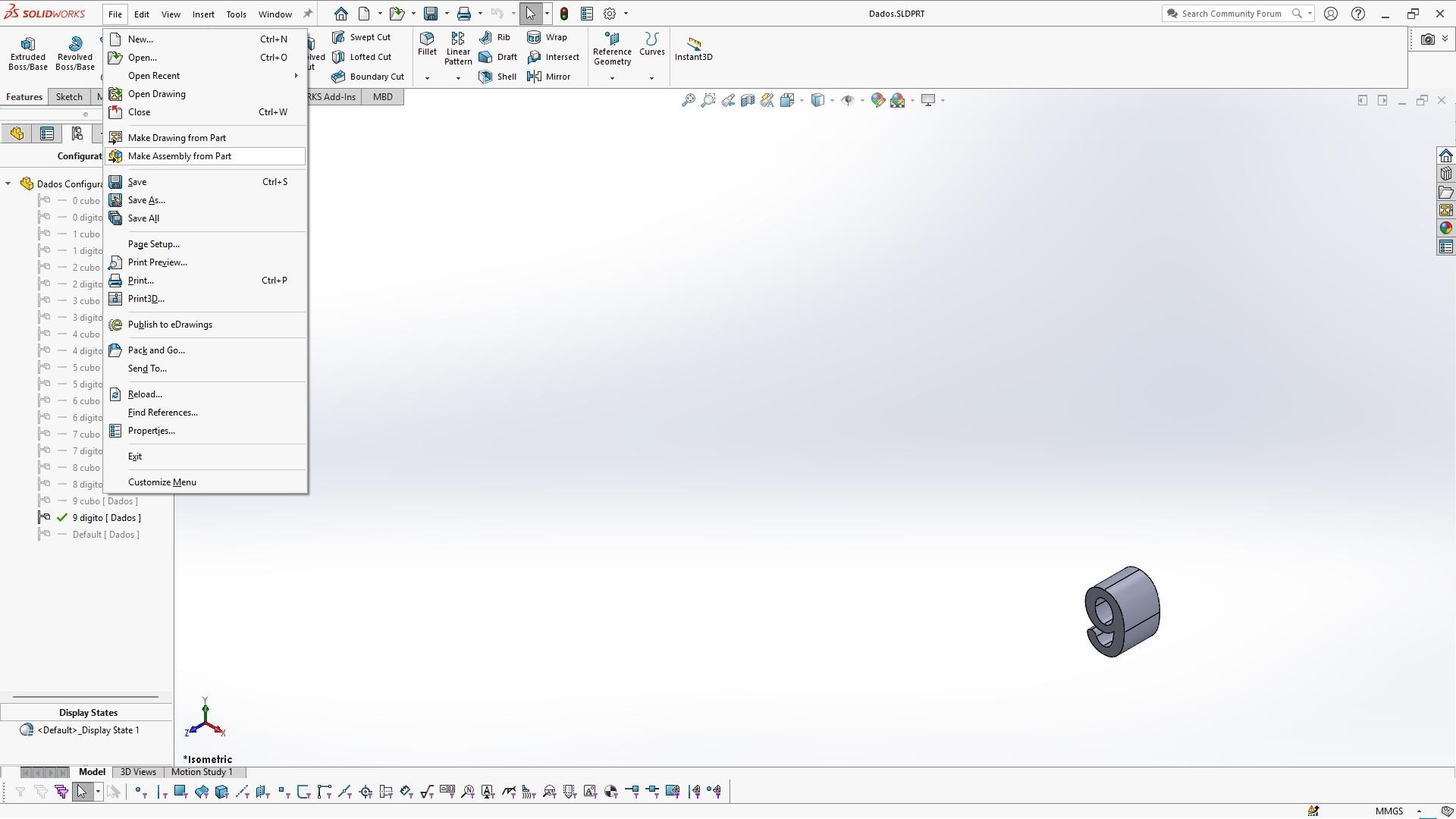Image resolution: width=1456 pixels, height=819 pixels.
Task: Collapse the Dados Configurations tree node
Action: 8,184
